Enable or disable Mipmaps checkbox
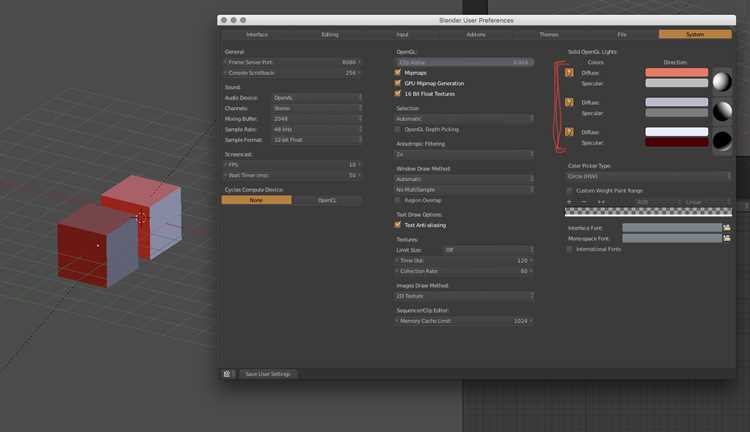Viewport: 750px width, 432px height. pyautogui.click(x=397, y=72)
